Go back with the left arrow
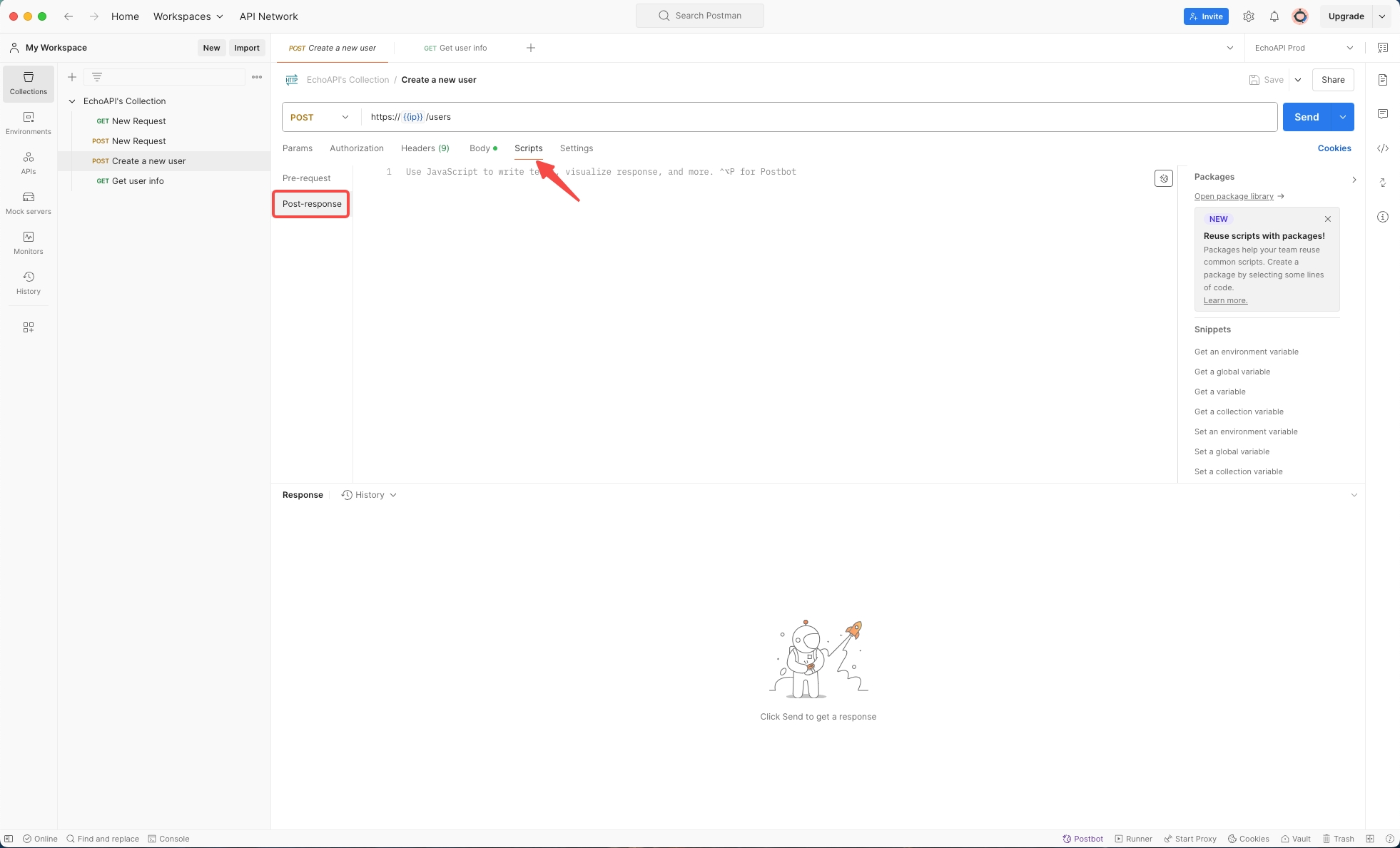This screenshot has width=1400, height=848. click(x=69, y=16)
